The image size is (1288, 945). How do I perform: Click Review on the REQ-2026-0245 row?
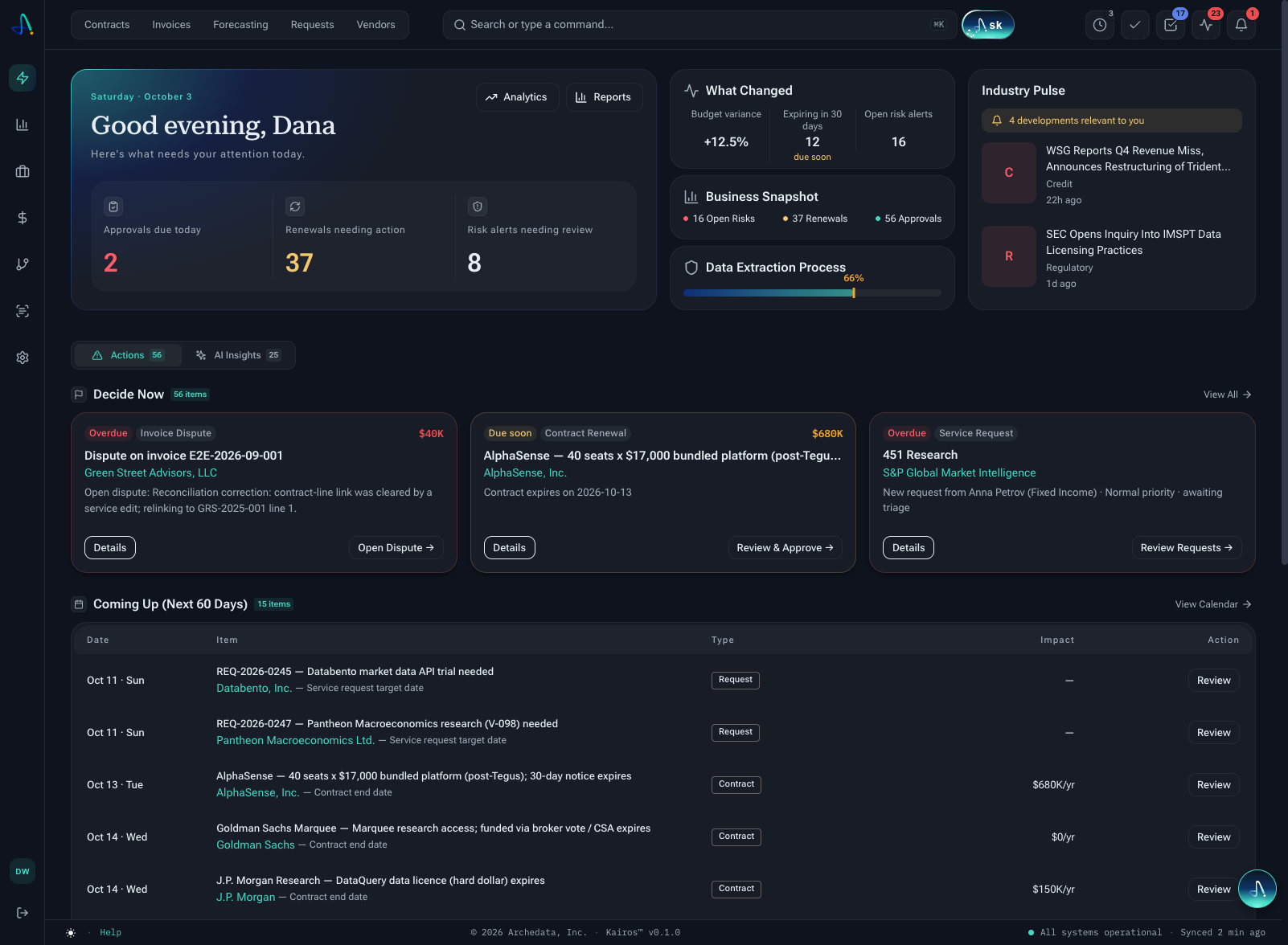[x=1214, y=681]
